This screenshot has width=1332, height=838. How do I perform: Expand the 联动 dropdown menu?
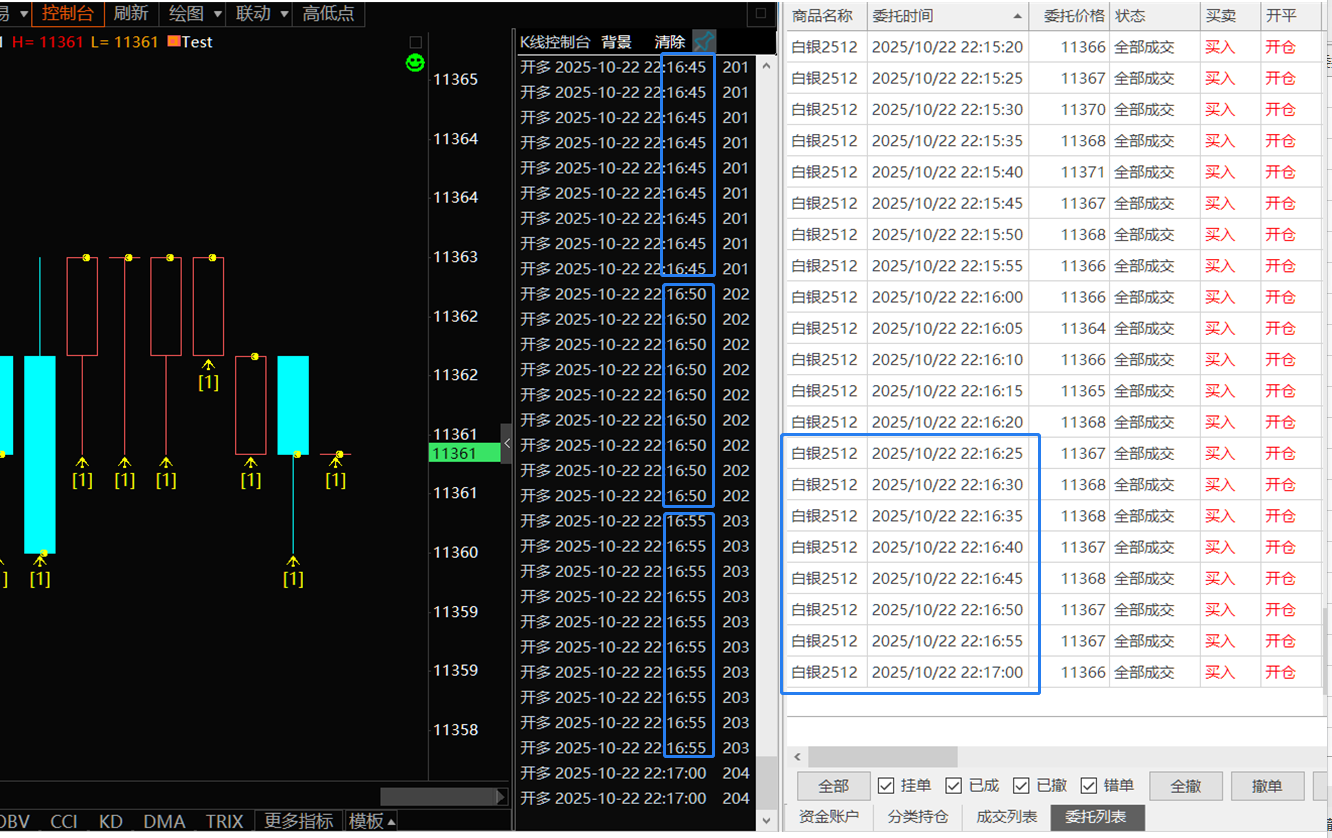pyautogui.click(x=284, y=14)
